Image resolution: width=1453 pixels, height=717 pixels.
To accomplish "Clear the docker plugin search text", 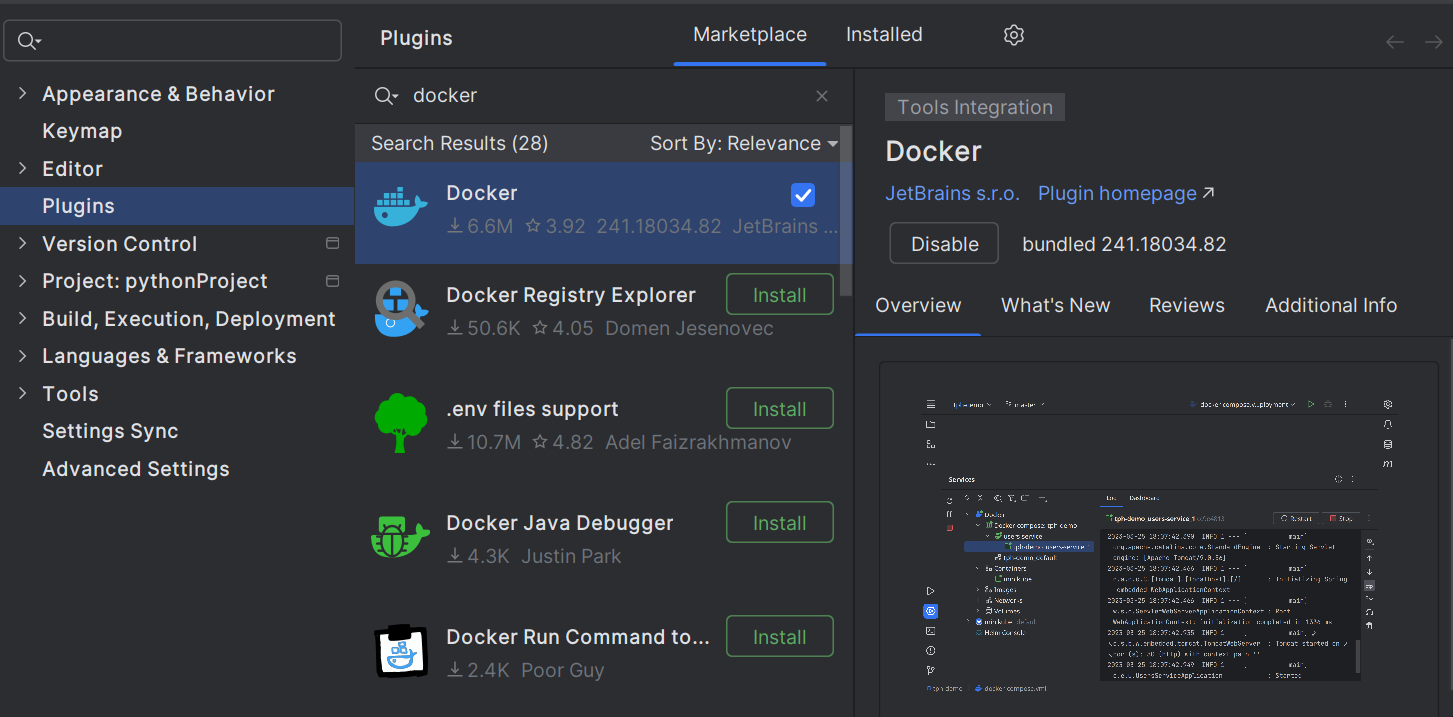I will [822, 96].
